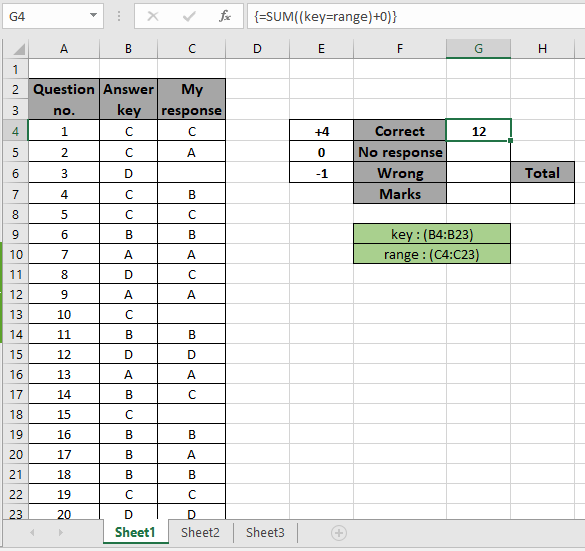The image size is (585, 551).
Task: Click the Insert Function fx icon
Action: tap(224, 16)
